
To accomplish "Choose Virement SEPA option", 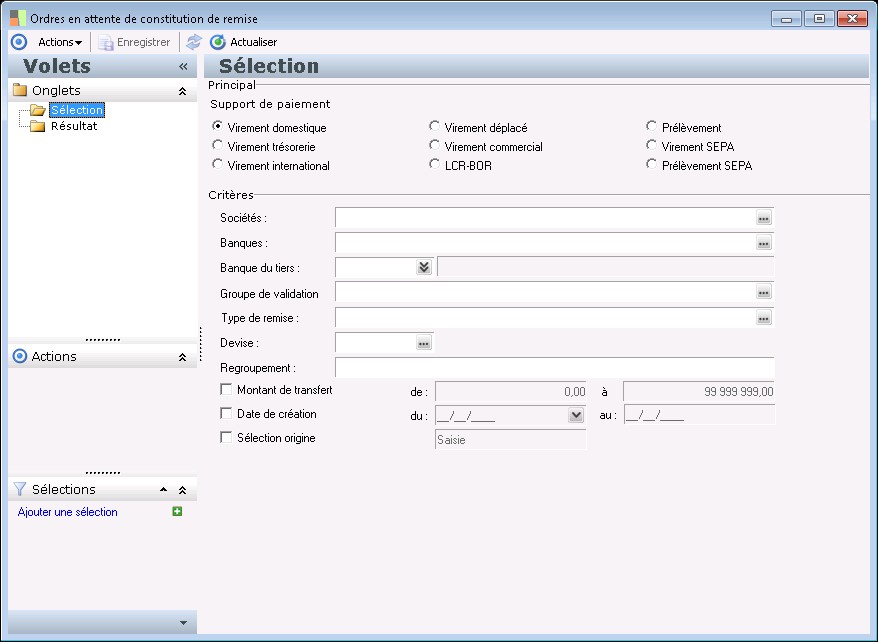I will tap(651, 146).
